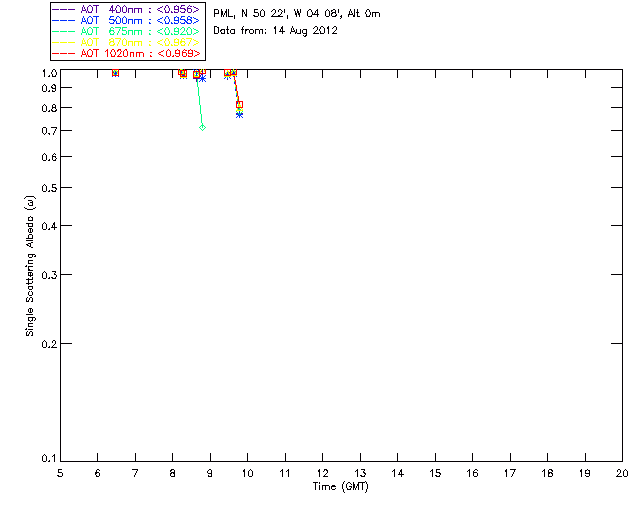Click the x-axis tick label 11
Screen dimensions: 640x512
click(285, 473)
